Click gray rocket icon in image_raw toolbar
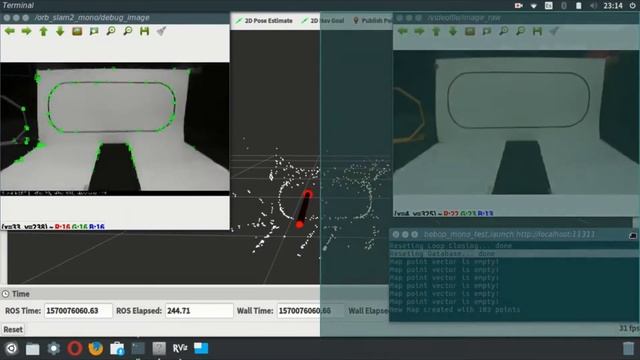The image size is (640, 360). tap(554, 31)
